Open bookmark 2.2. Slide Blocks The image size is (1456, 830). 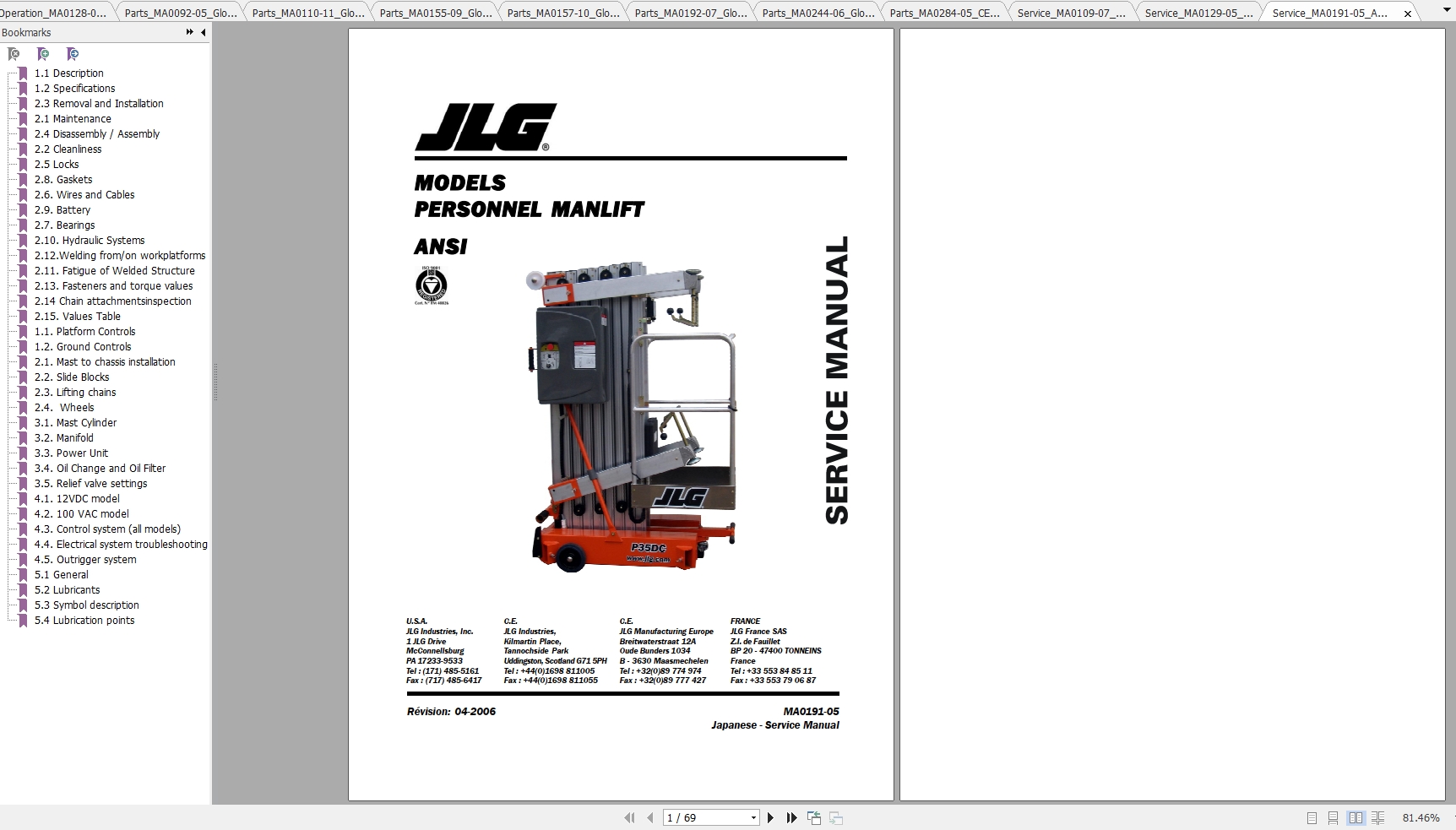[x=72, y=377]
